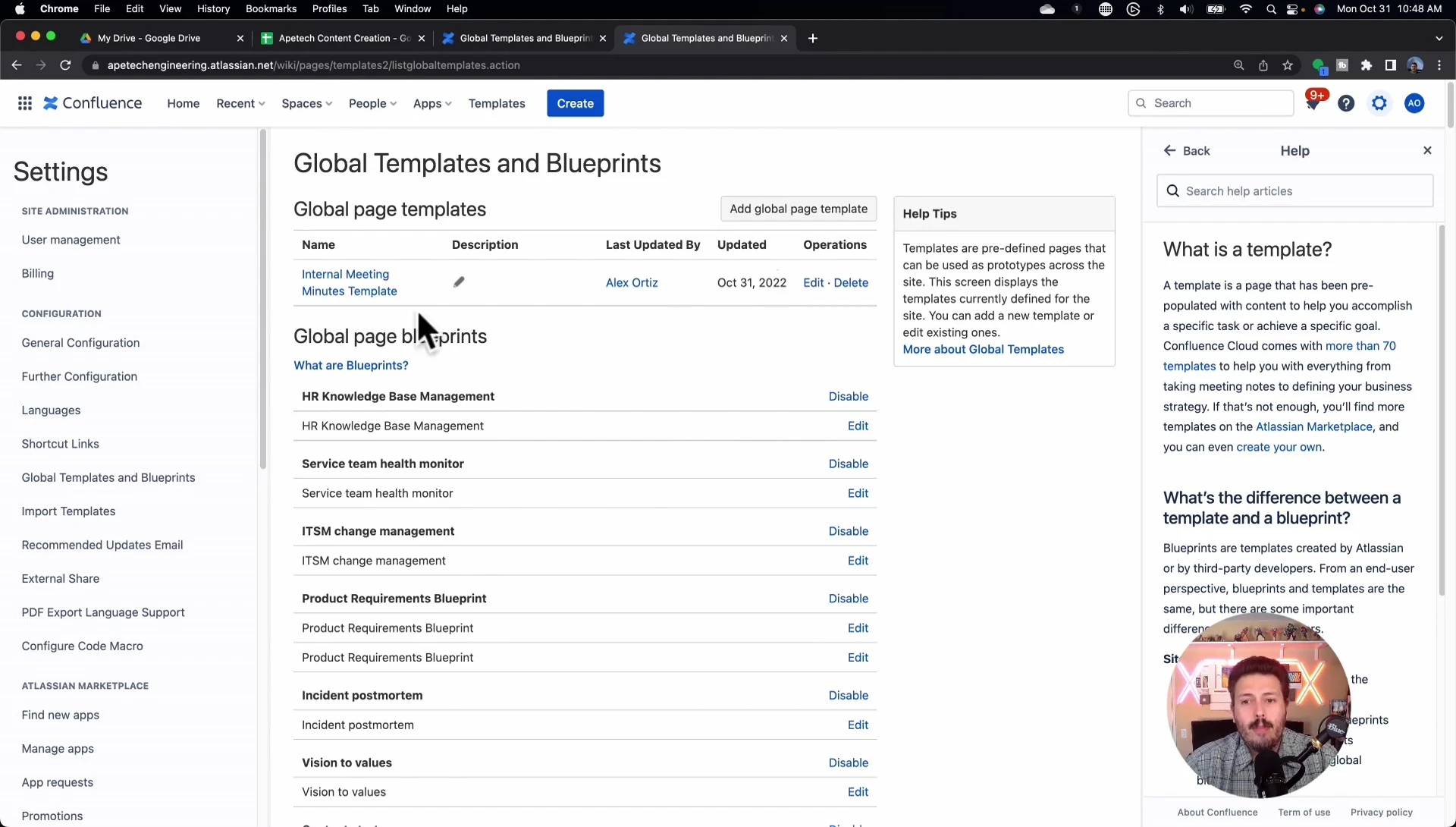Click Add global page template
Screen dimensions: 1456x827
click(x=799, y=209)
